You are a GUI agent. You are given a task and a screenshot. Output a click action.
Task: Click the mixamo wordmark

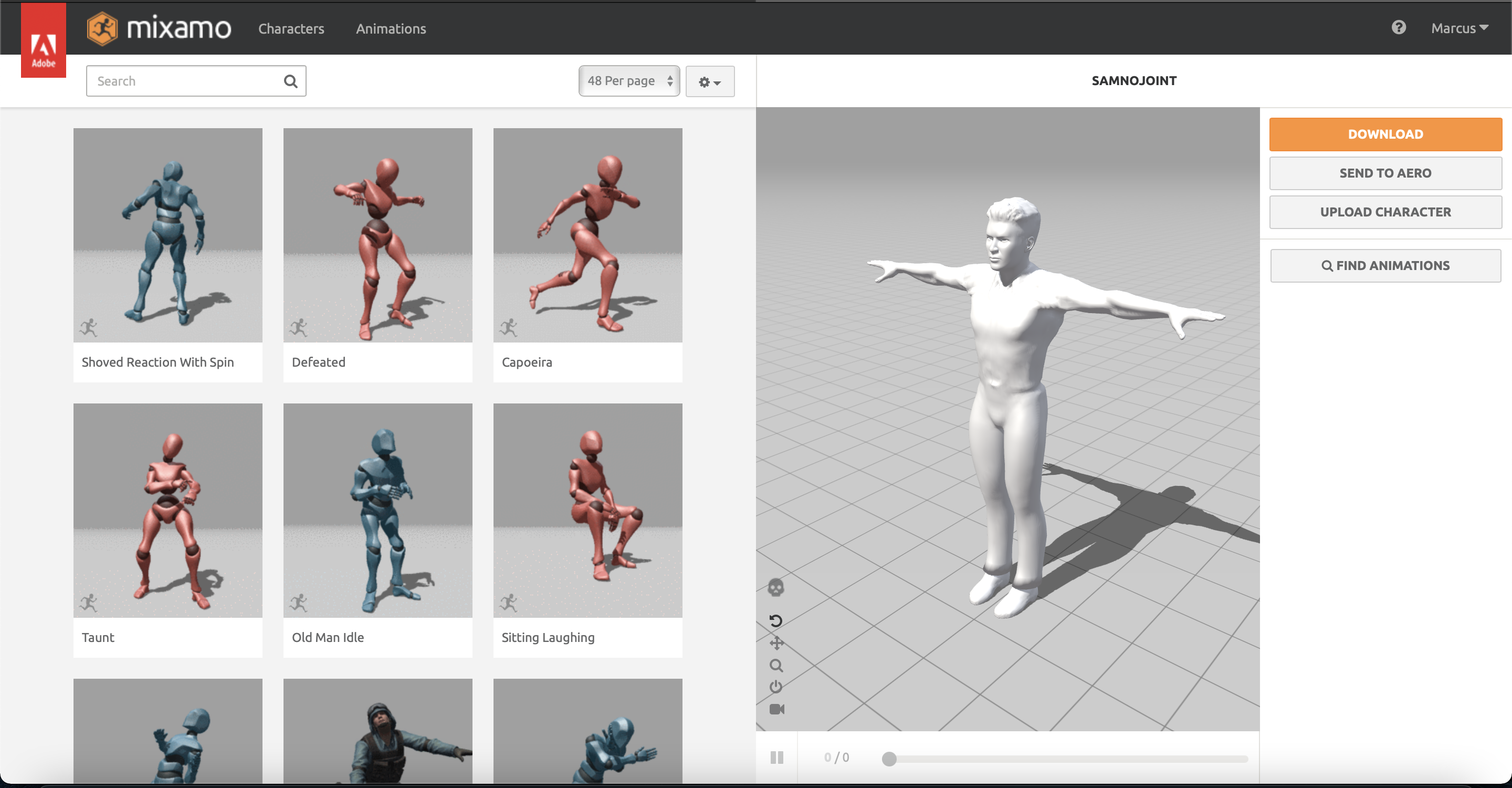(x=179, y=28)
